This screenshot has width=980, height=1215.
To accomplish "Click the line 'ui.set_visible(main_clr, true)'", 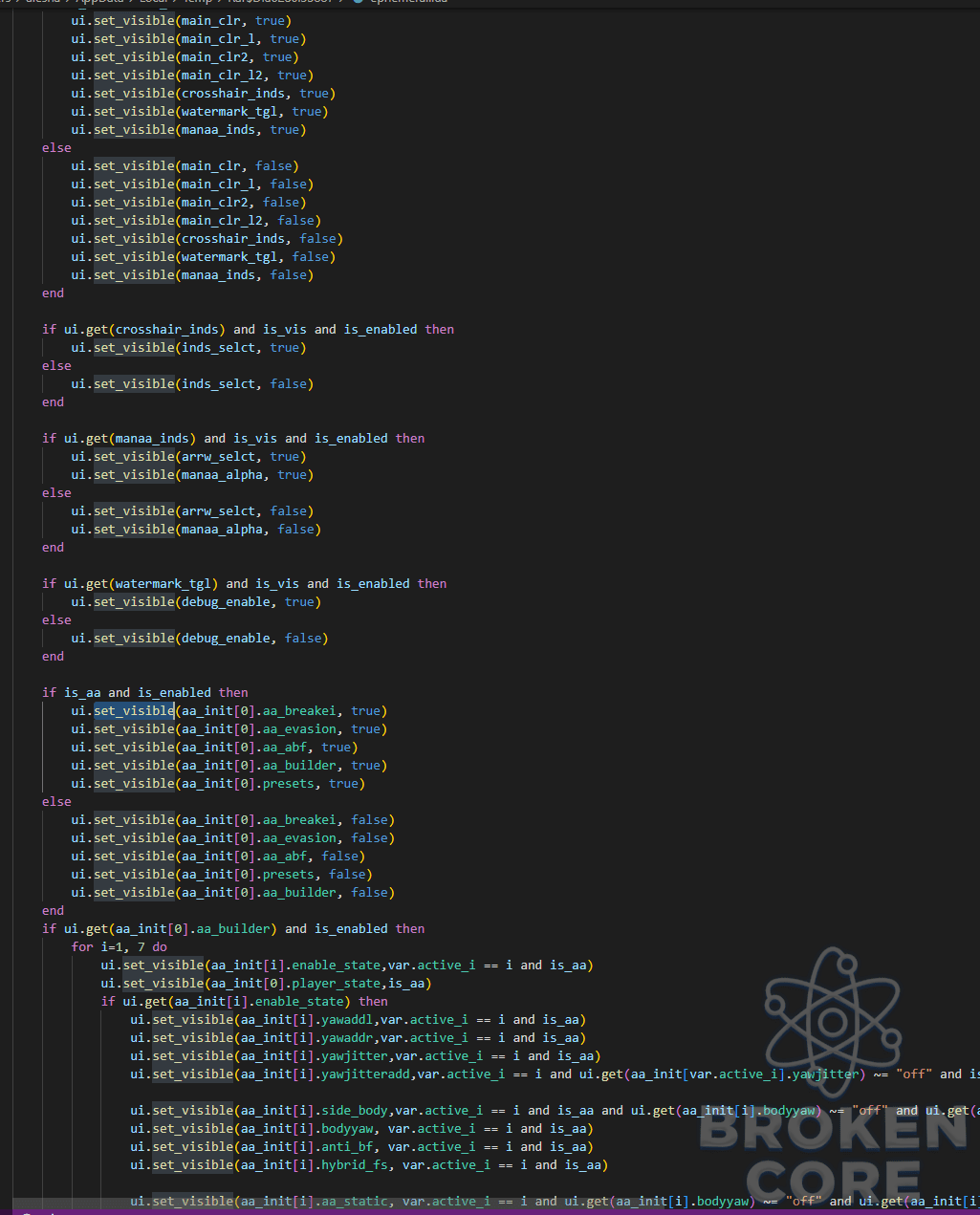I will 182,21.
